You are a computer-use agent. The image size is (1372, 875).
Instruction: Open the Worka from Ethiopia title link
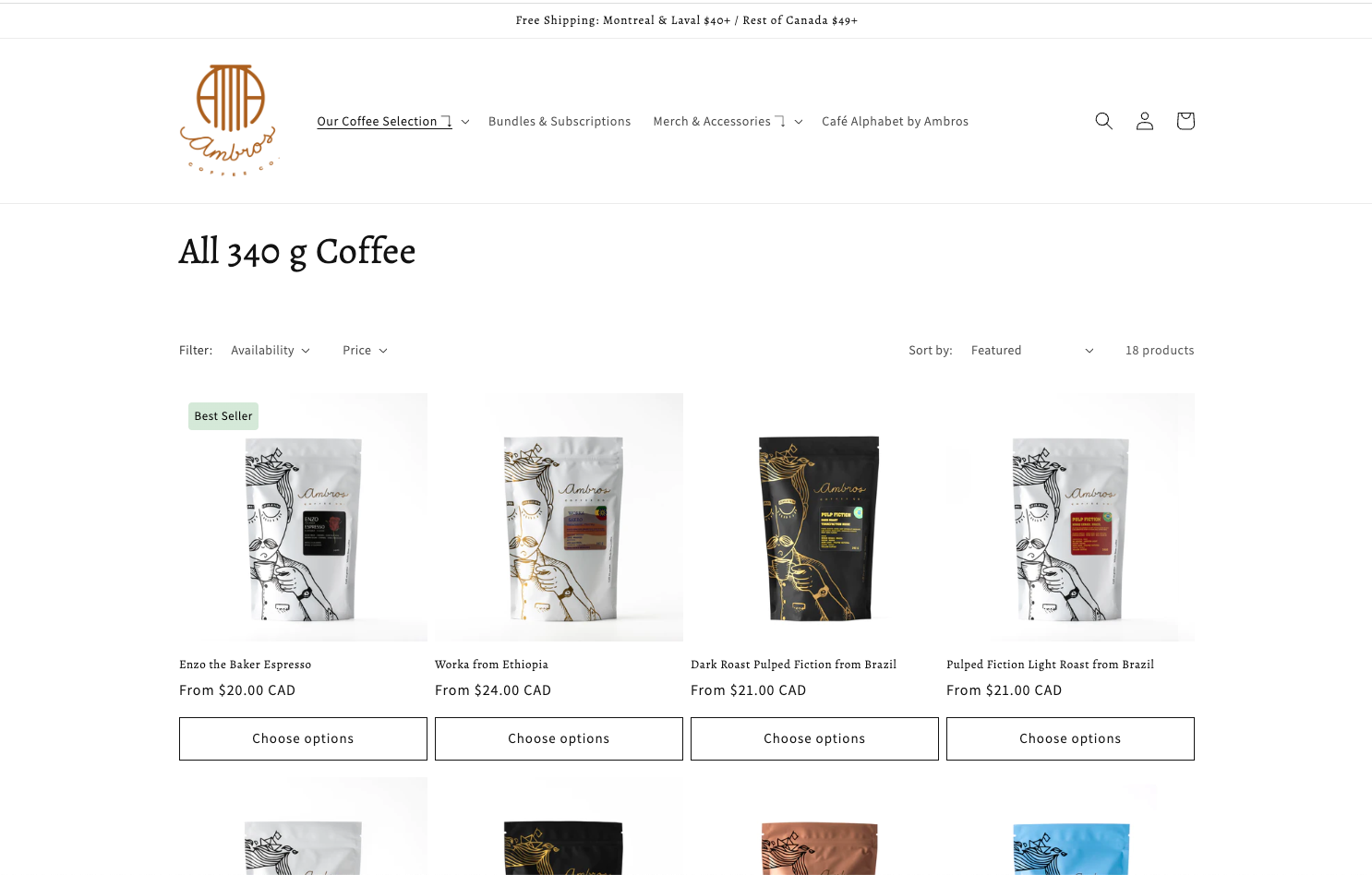[491, 665]
